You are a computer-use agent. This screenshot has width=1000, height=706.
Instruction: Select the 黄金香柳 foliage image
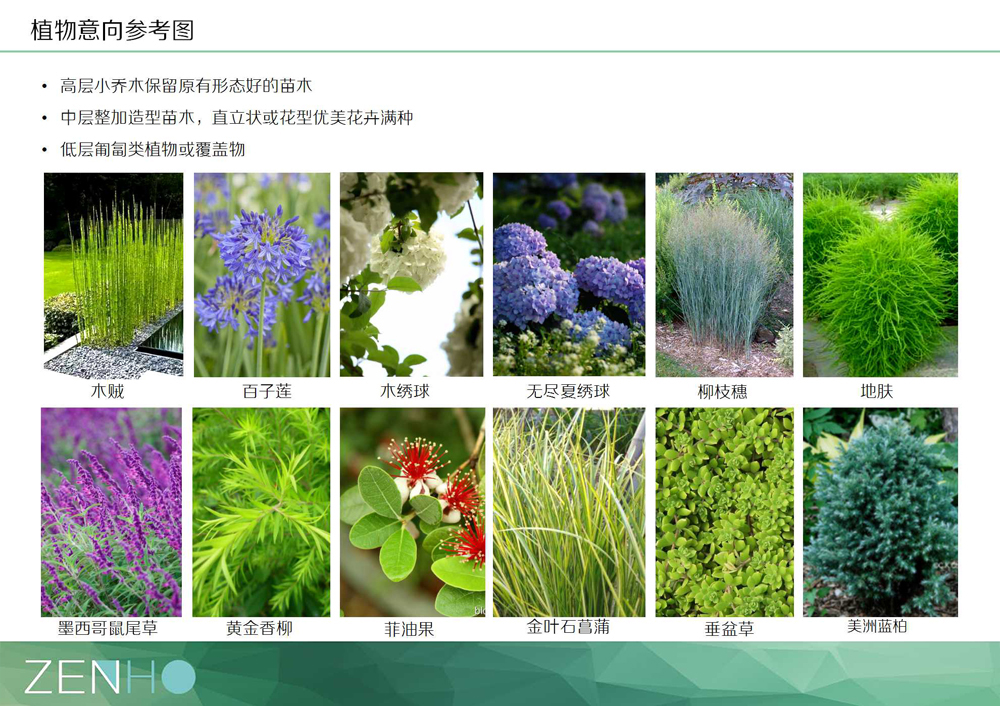[x=261, y=512]
